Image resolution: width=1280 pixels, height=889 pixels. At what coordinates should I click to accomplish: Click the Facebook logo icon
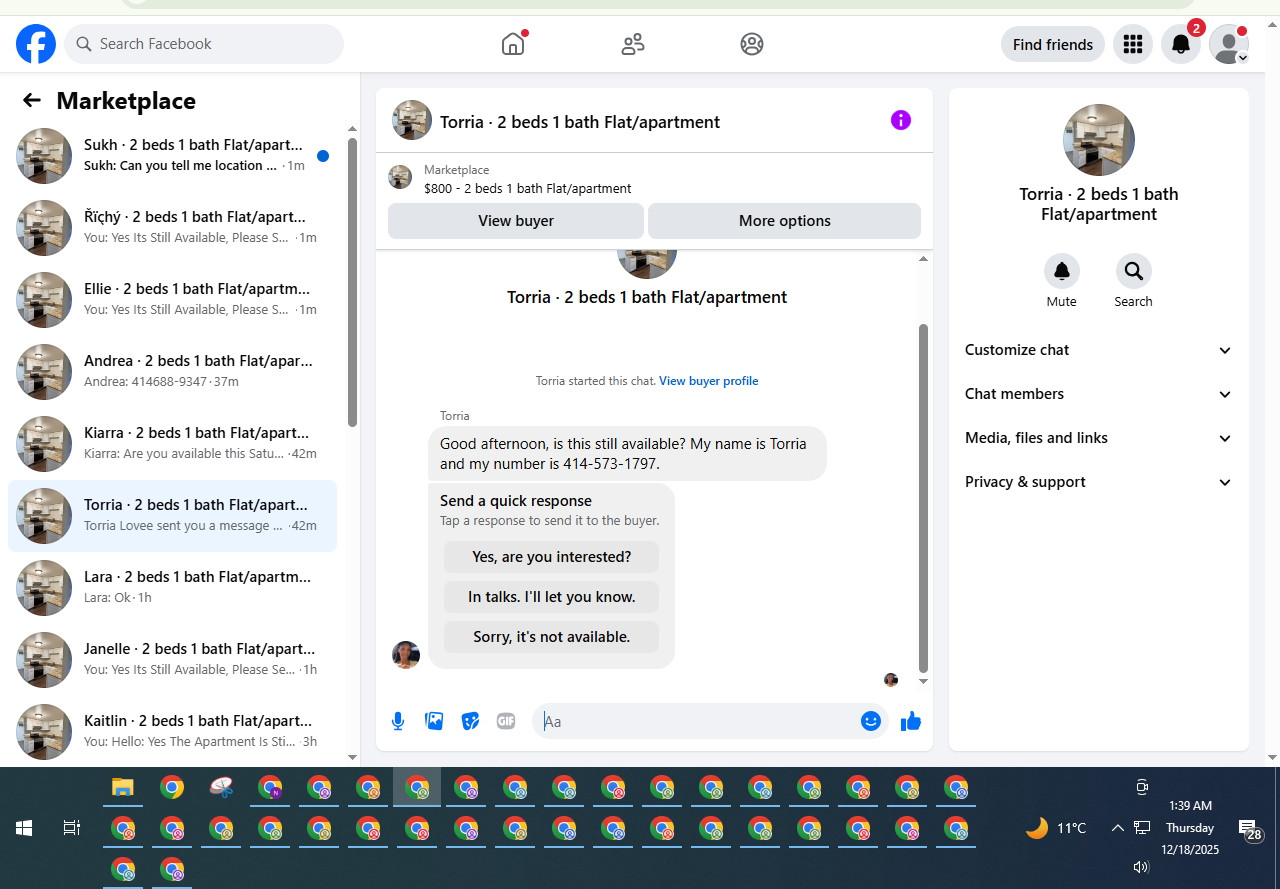coord(36,44)
